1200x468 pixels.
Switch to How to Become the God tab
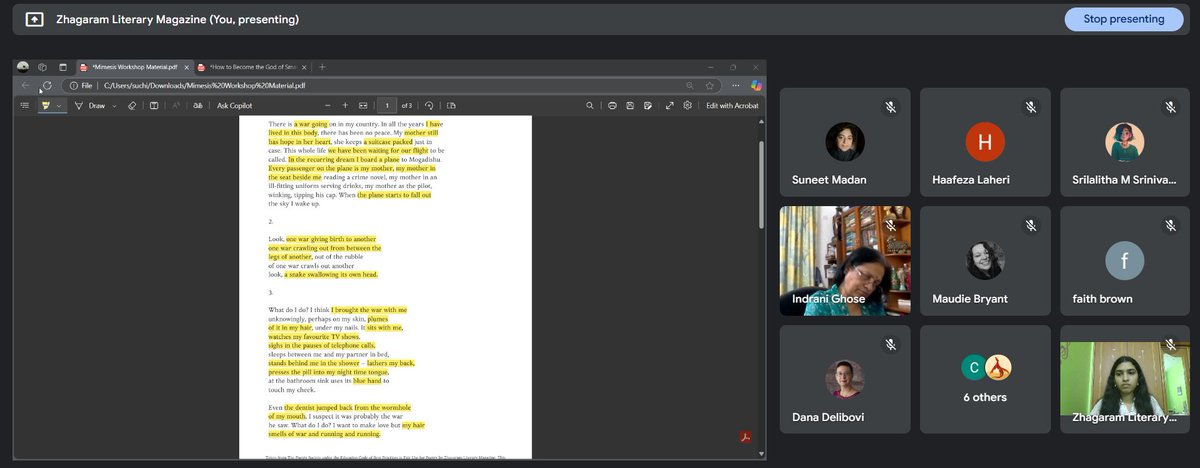point(251,67)
